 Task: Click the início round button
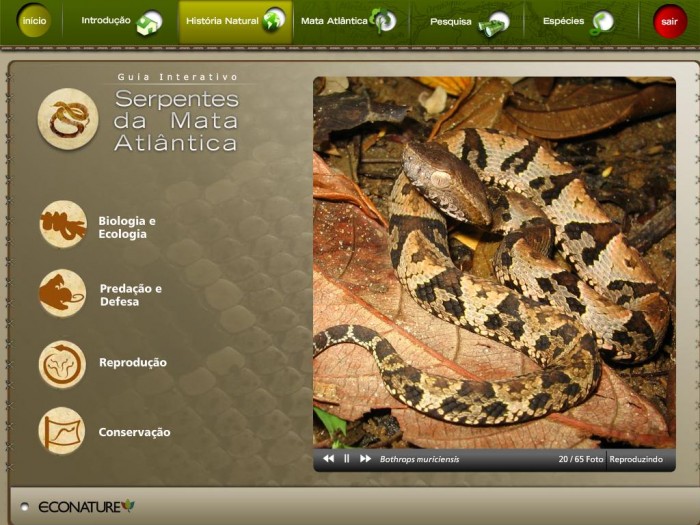click(34, 21)
